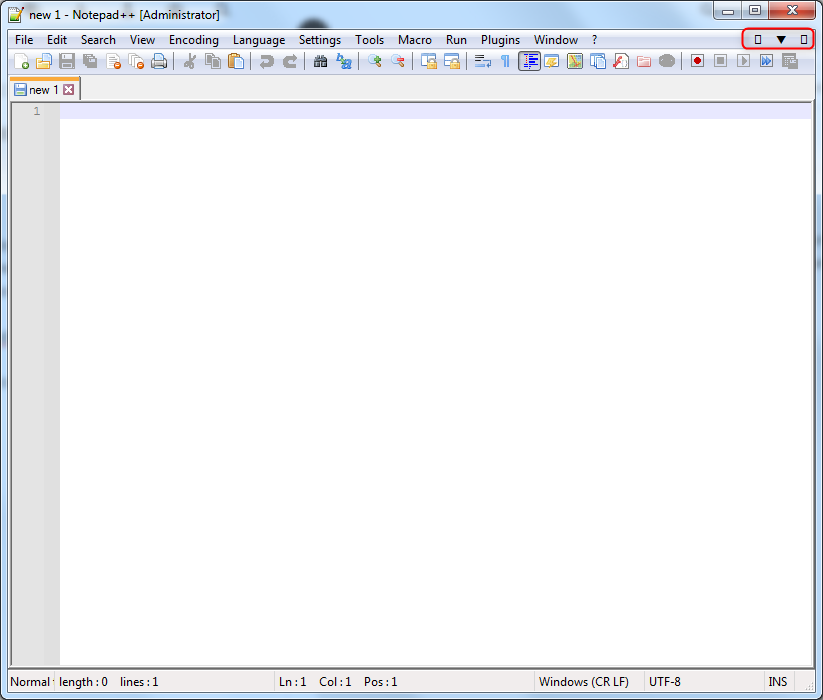
Task: Open the Tools menu
Action: click(x=370, y=40)
